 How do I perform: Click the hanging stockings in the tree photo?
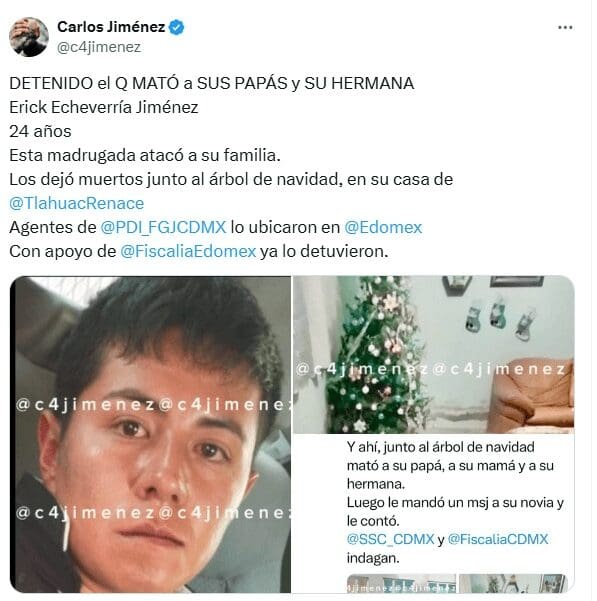(500, 317)
